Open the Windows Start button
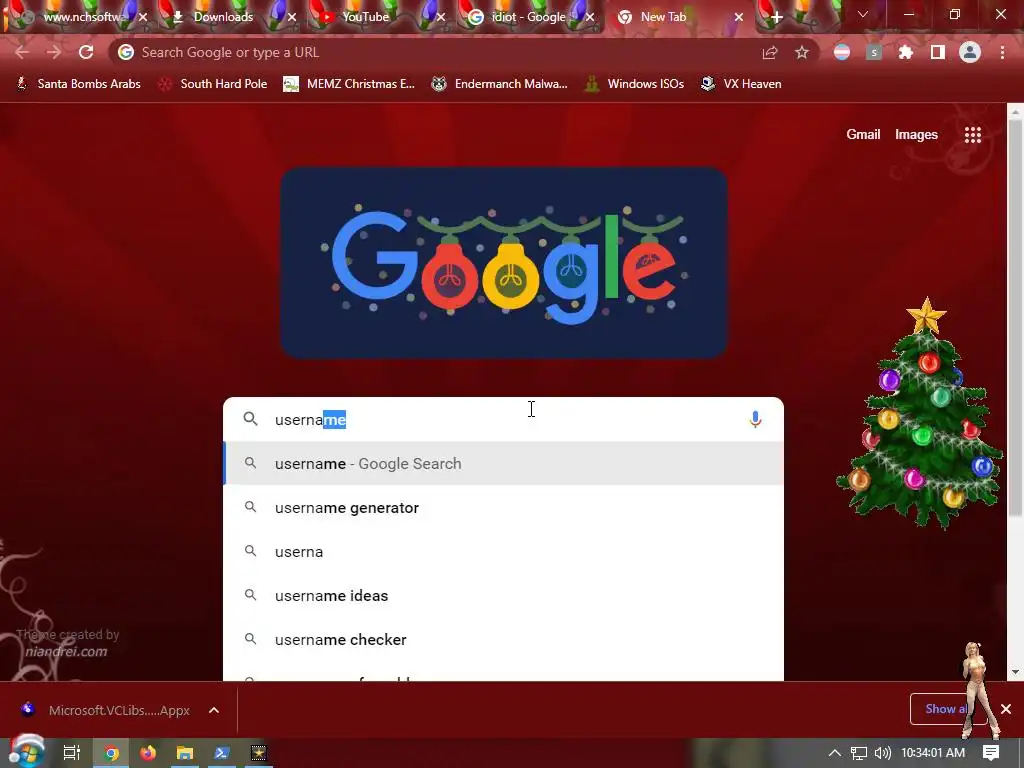The width and height of the screenshot is (1024, 768). (x=26, y=752)
